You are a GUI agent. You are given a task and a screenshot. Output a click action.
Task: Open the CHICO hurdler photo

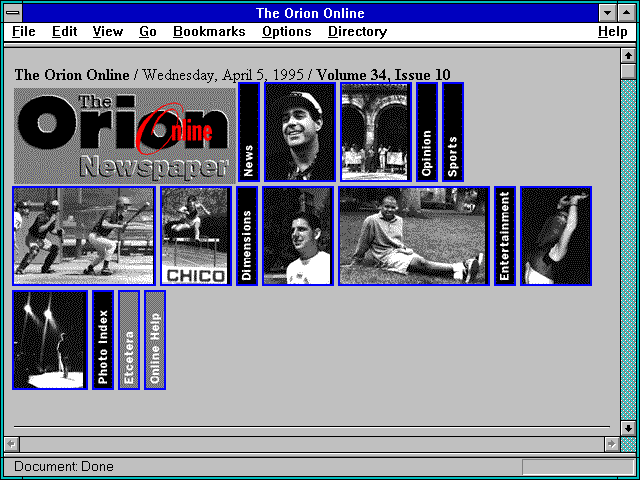tap(196, 236)
